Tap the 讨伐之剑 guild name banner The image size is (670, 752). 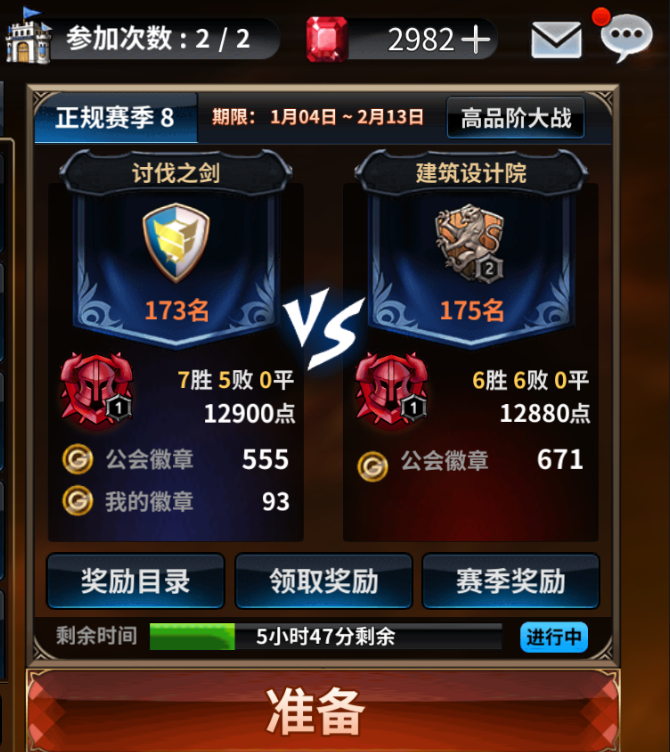[176, 173]
